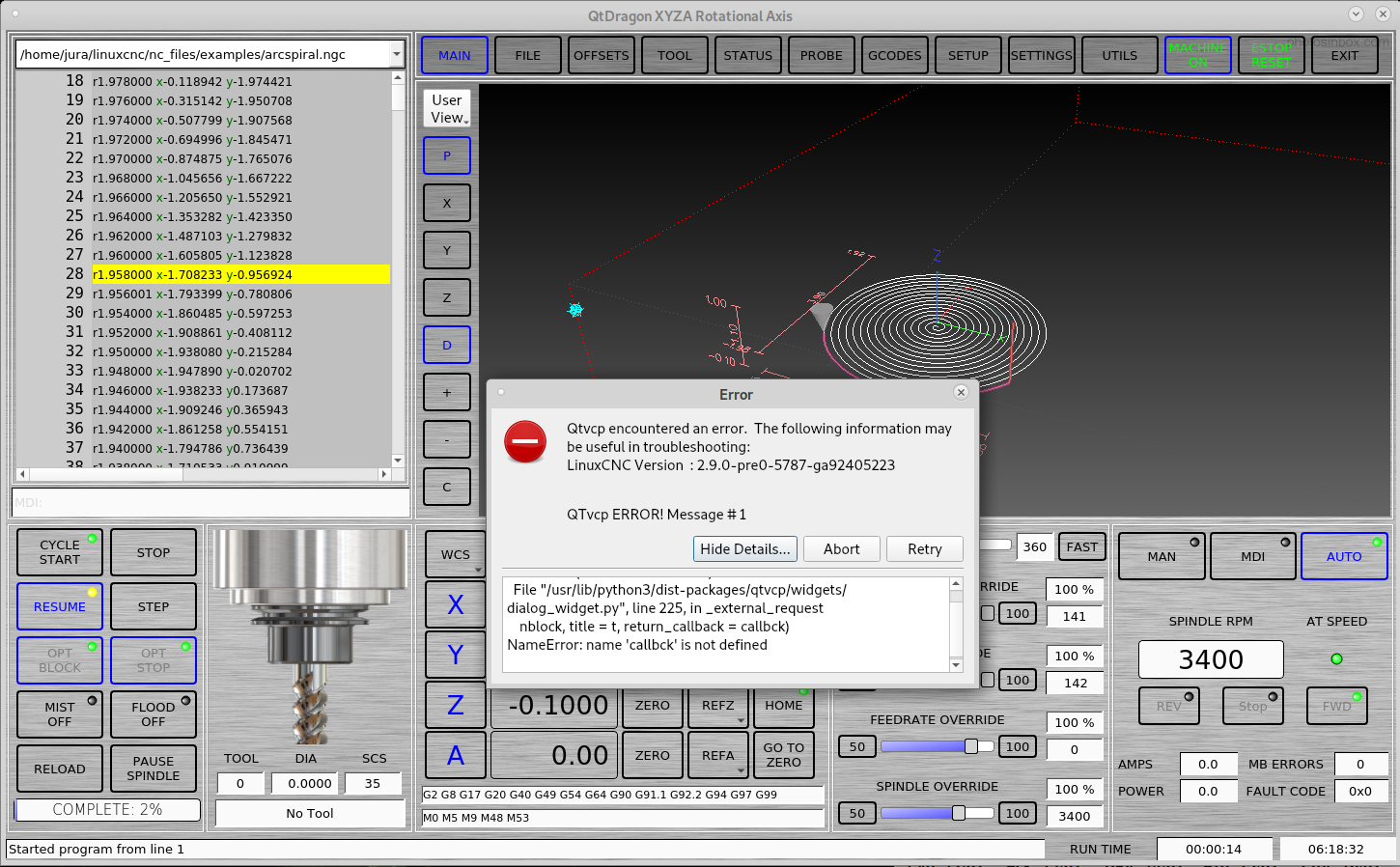The height and width of the screenshot is (867, 1400).
Task: Open the nc file path dropdown
Action: point(397,54)
